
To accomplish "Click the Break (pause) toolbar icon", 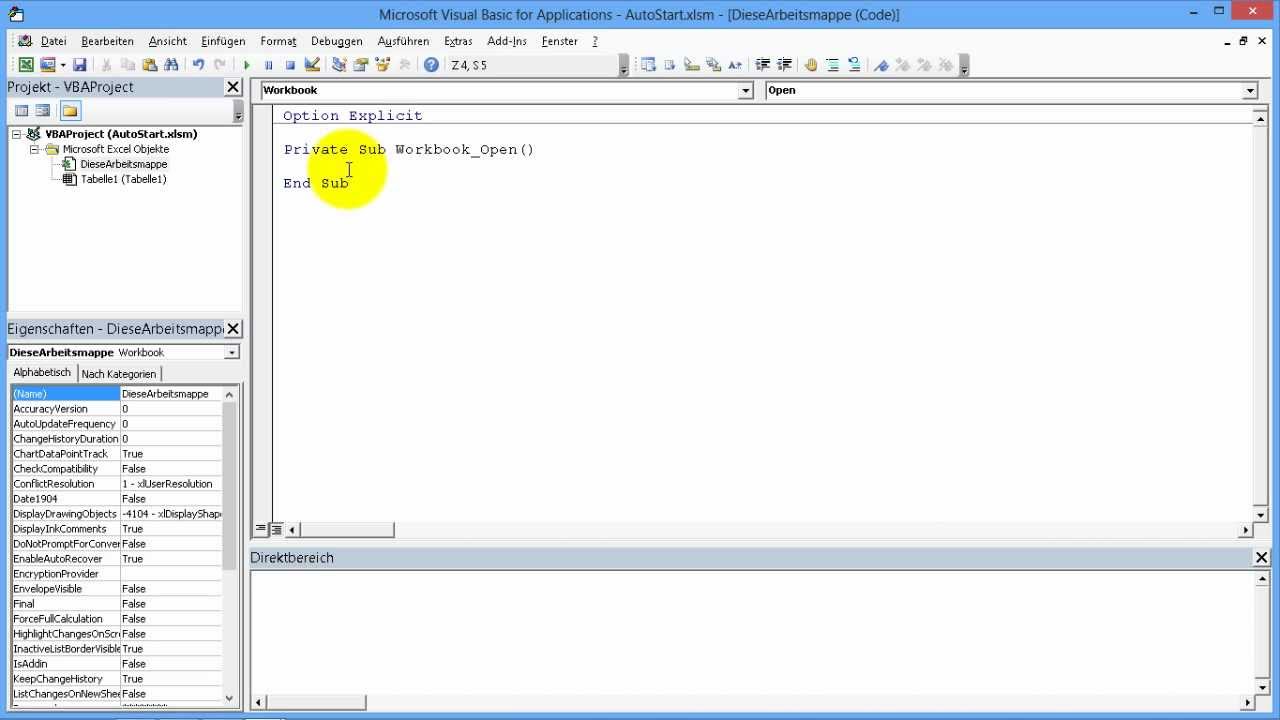I will click(x=268, y=65).
